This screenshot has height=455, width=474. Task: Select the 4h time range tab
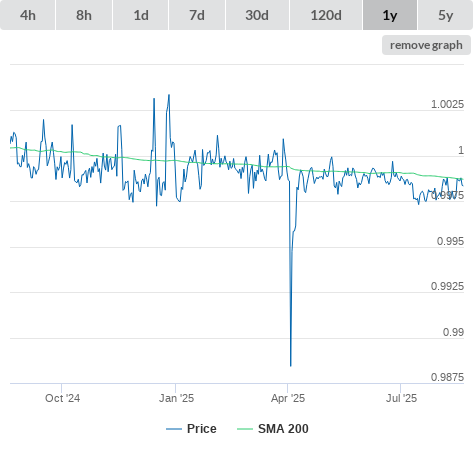pyautogui.click(x=28, y=15)
